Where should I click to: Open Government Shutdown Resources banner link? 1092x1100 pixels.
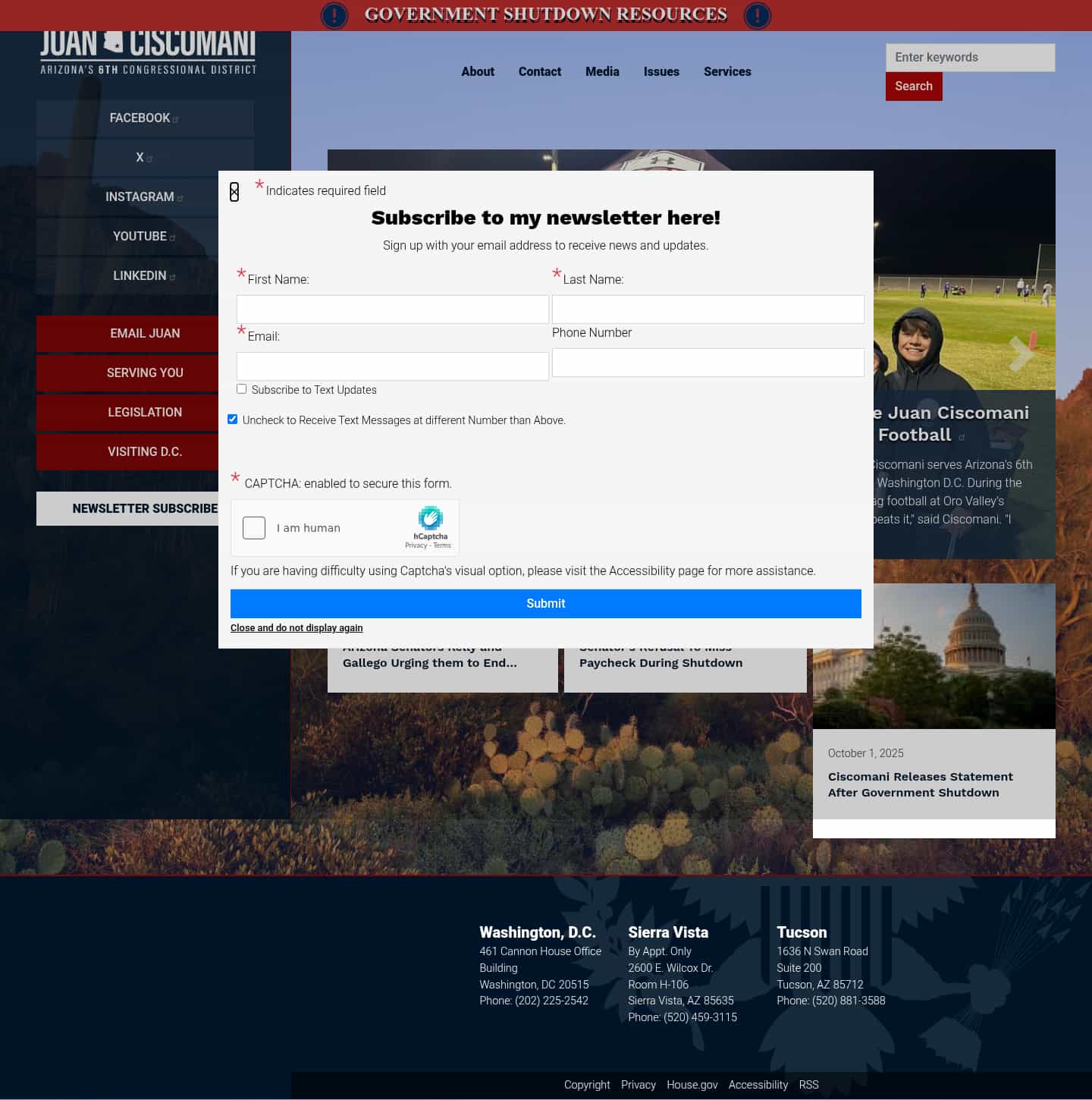pyautogui.click(x=546, y=14)
